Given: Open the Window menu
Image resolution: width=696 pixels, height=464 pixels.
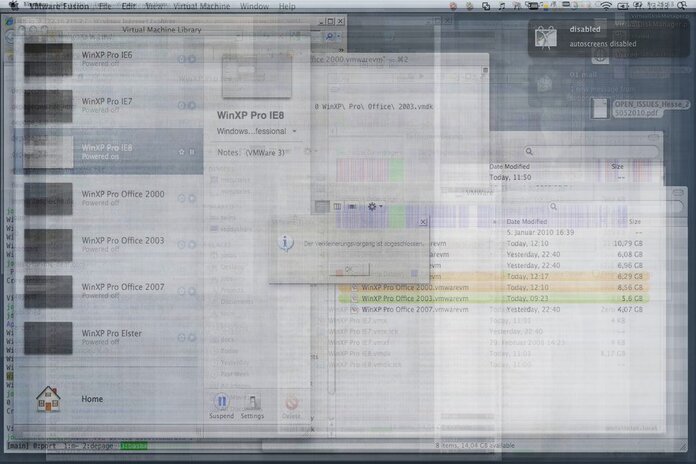Looking at the screenshot, I should point(254,6).
